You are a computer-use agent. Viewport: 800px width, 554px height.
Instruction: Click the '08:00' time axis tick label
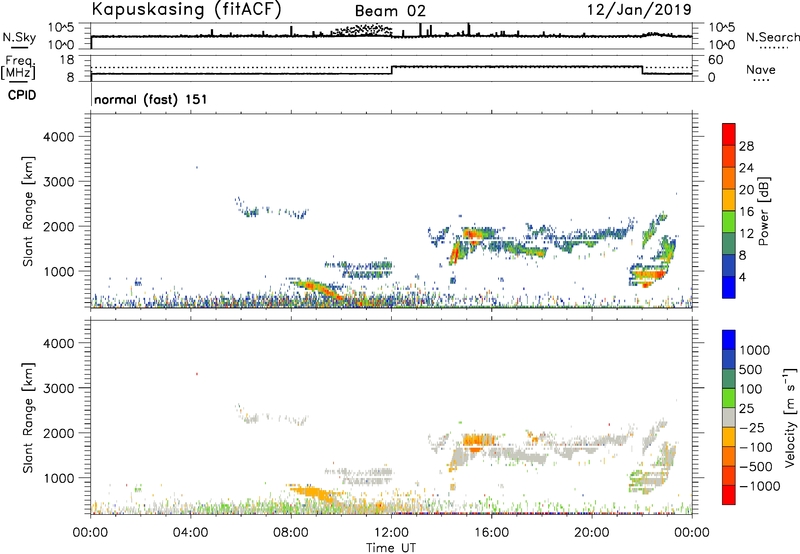click(x=291, y=533)
